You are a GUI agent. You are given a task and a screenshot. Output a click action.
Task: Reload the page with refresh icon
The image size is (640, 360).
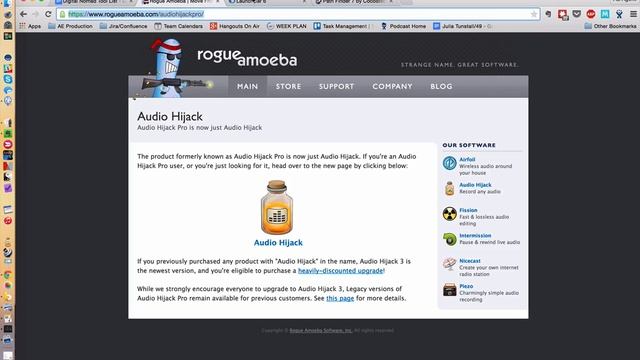(48, 14)
